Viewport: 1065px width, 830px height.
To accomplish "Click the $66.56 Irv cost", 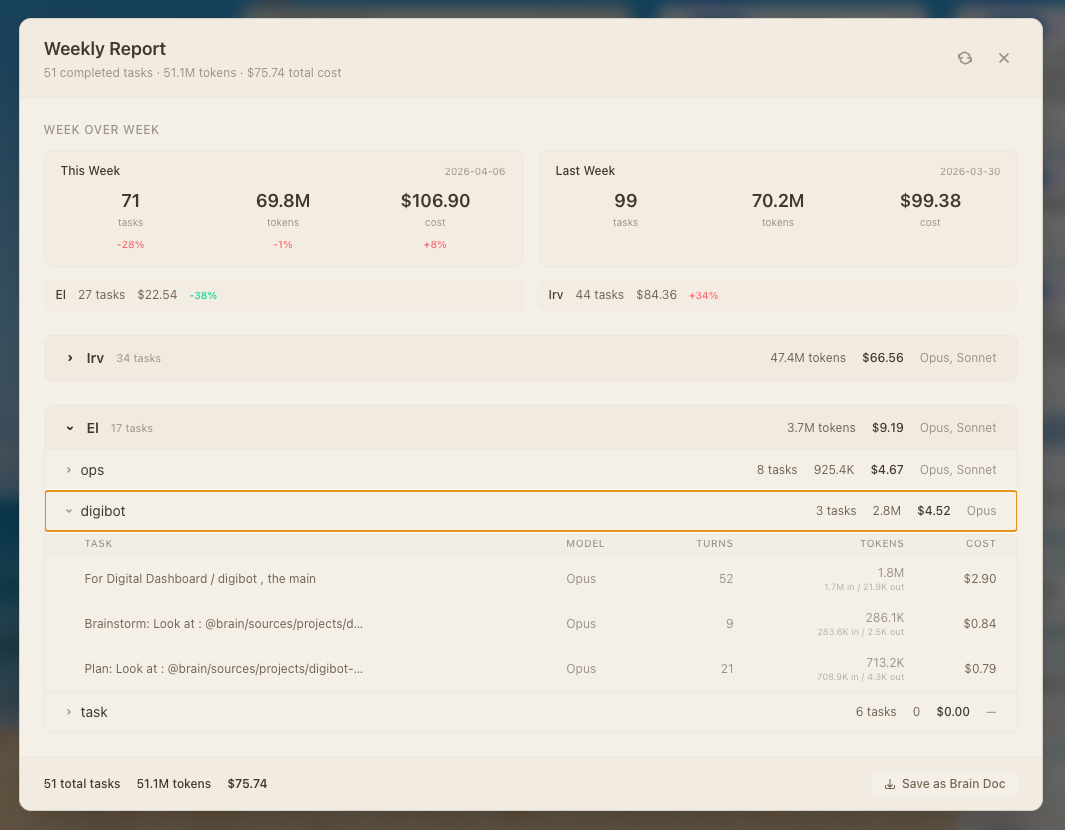I will [882, 358].
